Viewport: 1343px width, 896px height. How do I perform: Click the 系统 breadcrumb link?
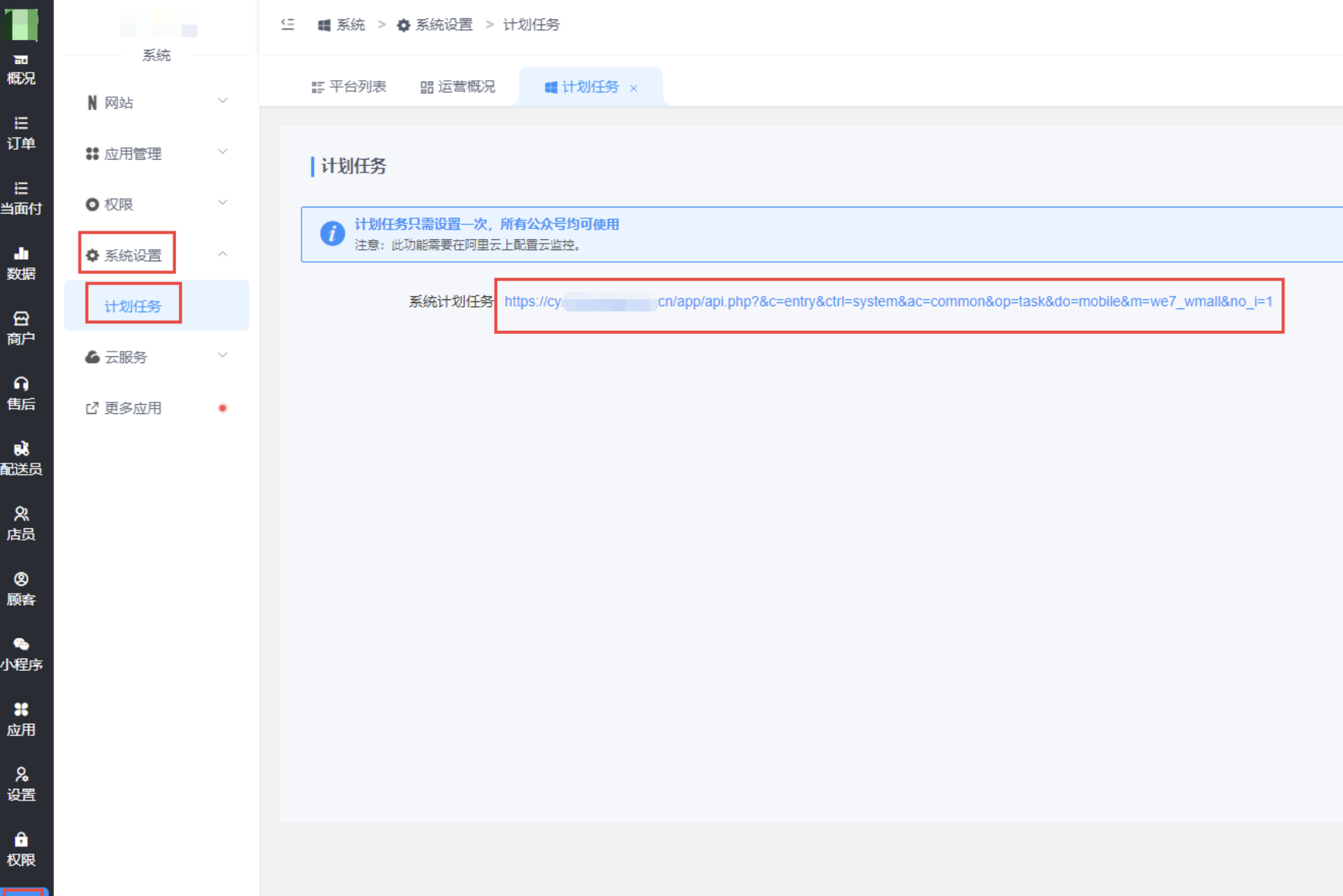coord(351,25)
